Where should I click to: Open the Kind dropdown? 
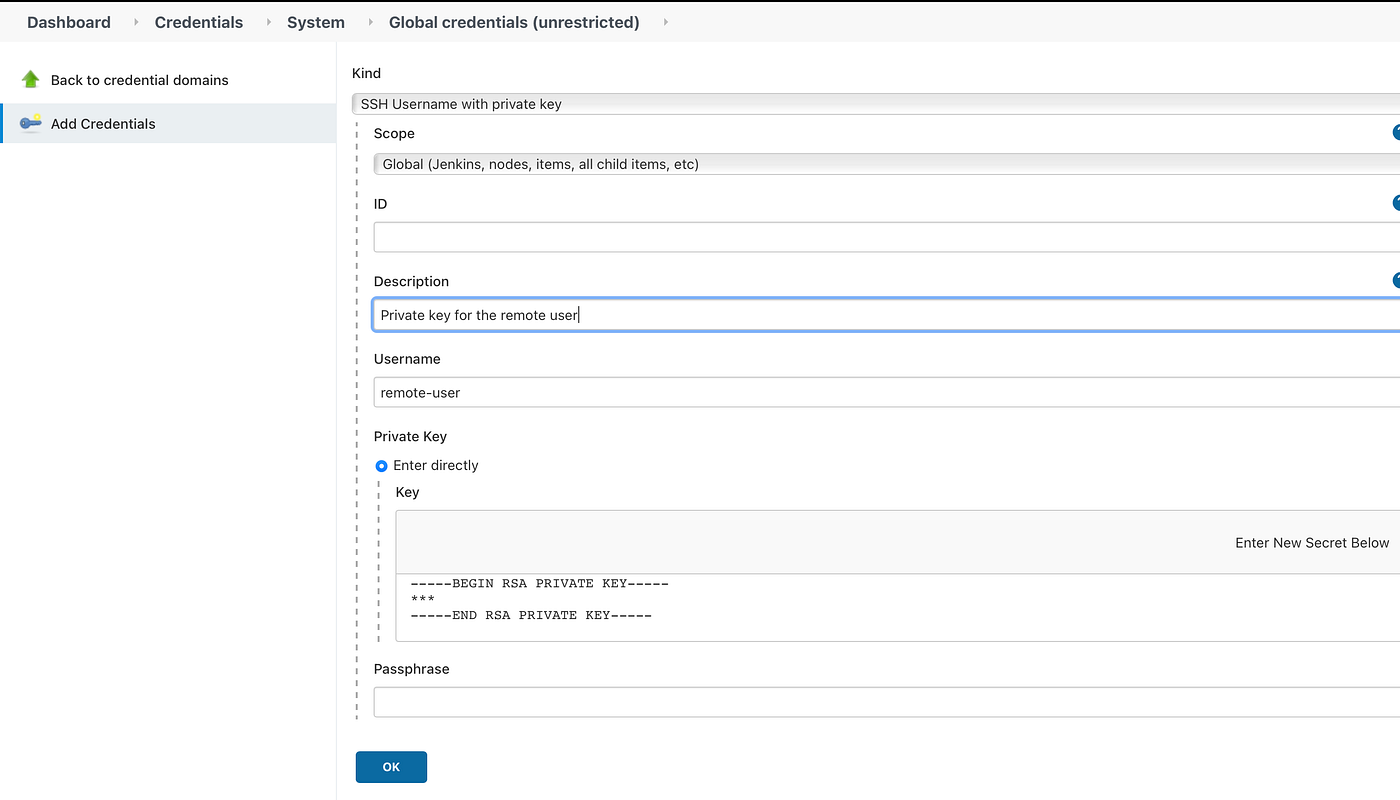point(876,104)
